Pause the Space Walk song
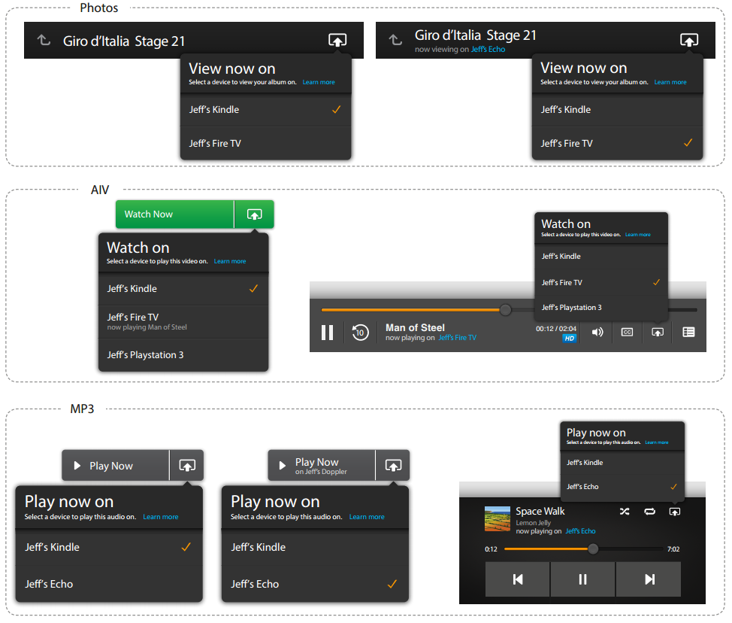732x623 pixels. [583, 579]
